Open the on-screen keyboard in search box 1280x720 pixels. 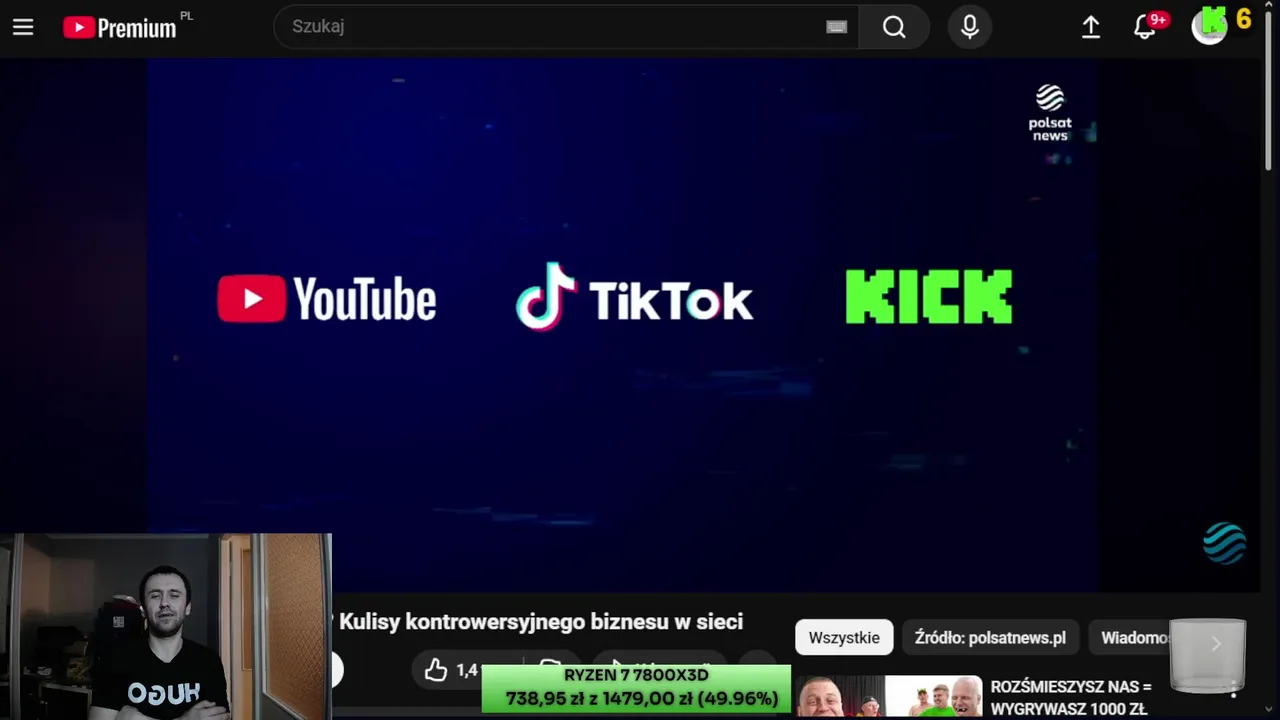point(837,27)
